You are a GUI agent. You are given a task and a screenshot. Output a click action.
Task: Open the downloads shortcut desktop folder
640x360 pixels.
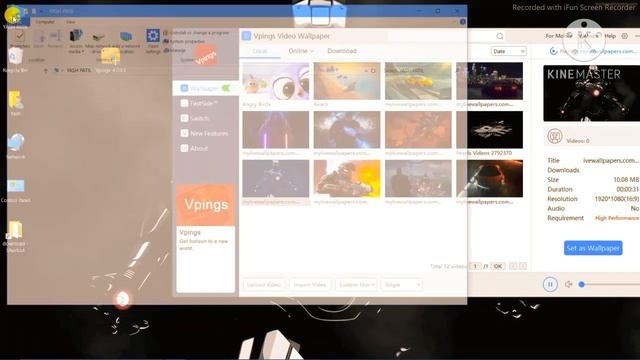pos(16,236)
